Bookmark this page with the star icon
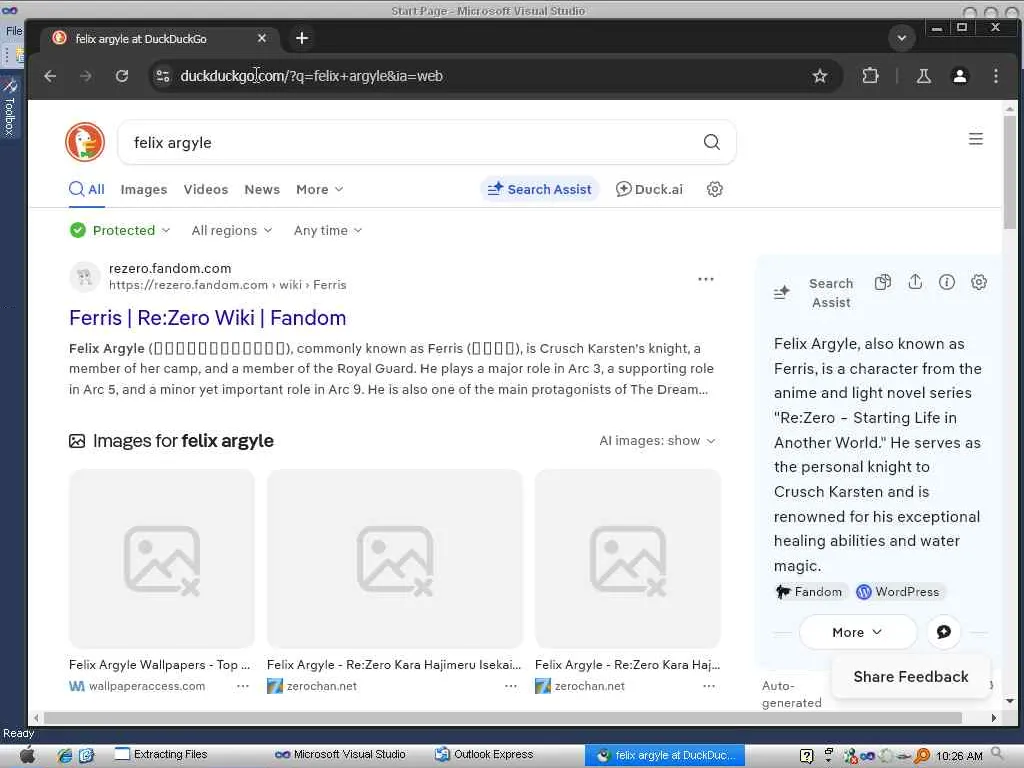 tap(820, 76)
